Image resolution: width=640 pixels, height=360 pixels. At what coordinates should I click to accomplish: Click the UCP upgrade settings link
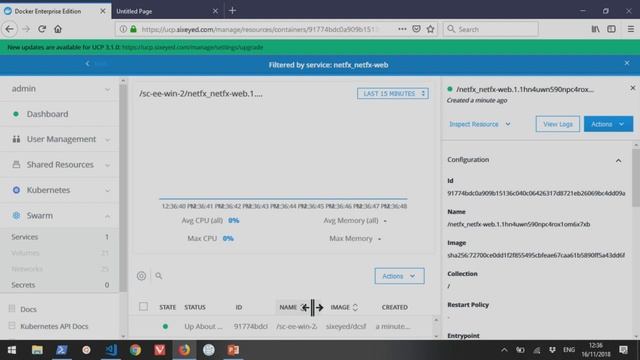click(x=192, y=47)
